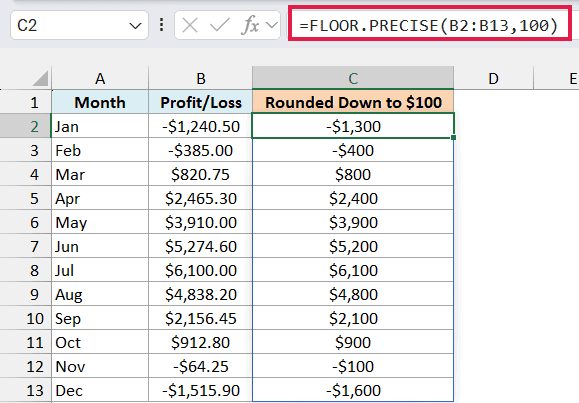Screen dimensions: 579x403
Task: Click the Profit/Loss header cell
Action: 201,102
